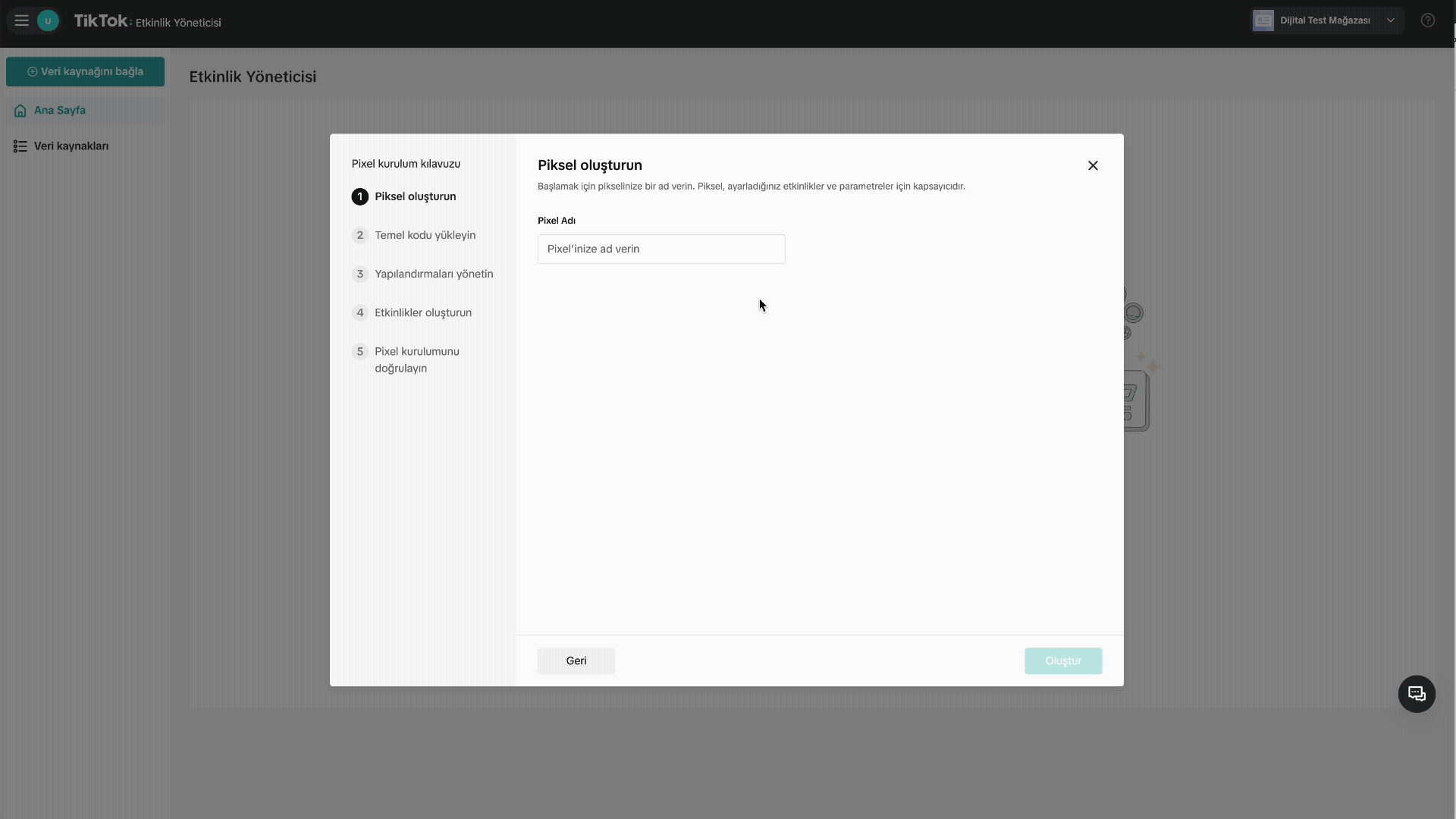The image size is (1456, 819).
Task: Click the Dijital Test Mağazası account thumbnail
Action: (x=1263, y=20)
